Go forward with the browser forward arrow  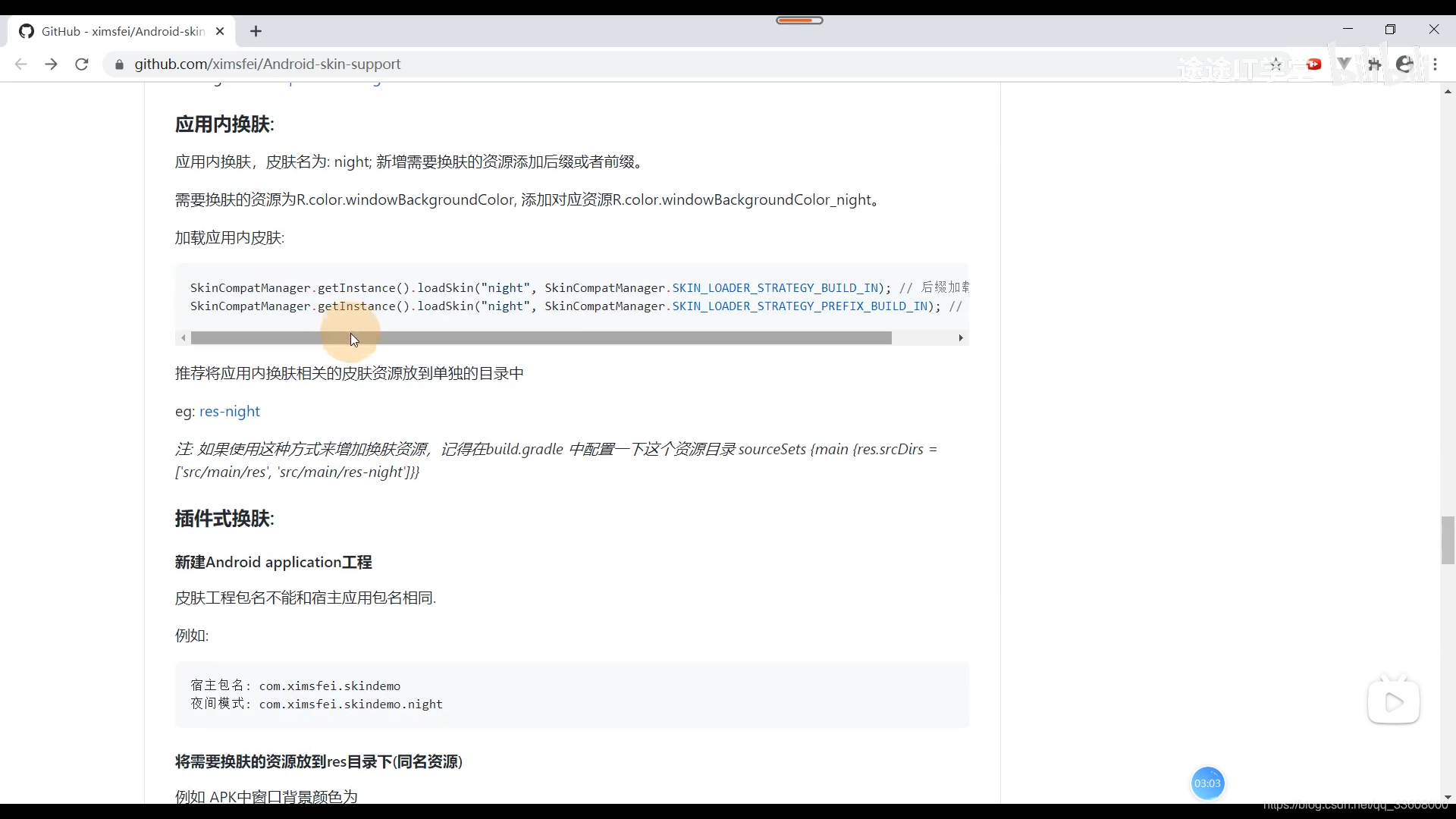(x=51, y=64)
